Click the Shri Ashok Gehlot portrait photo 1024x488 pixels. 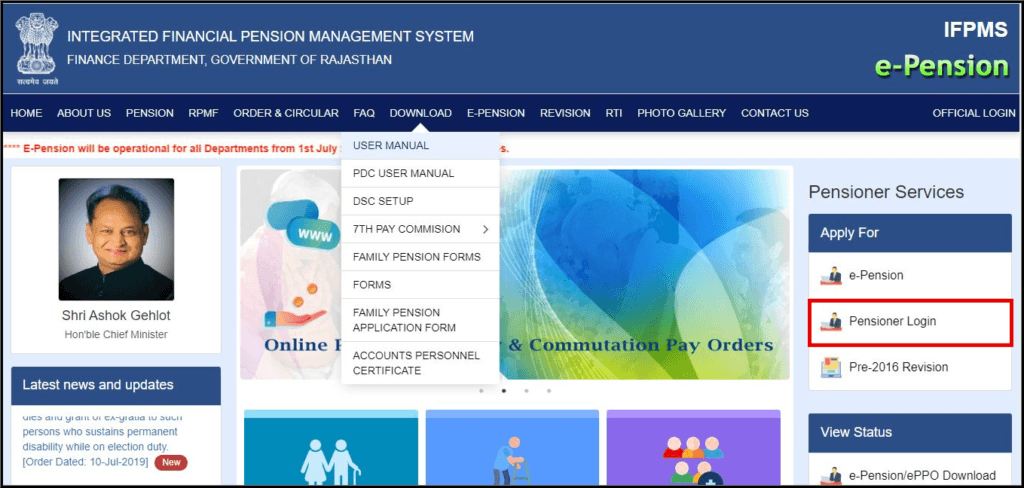tap(116, 239)
